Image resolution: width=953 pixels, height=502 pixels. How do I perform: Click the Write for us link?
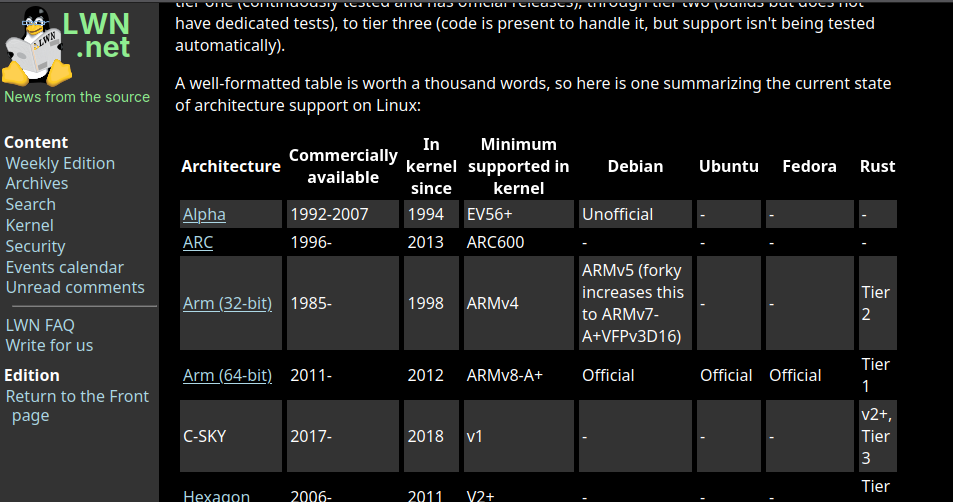point(49,345)
